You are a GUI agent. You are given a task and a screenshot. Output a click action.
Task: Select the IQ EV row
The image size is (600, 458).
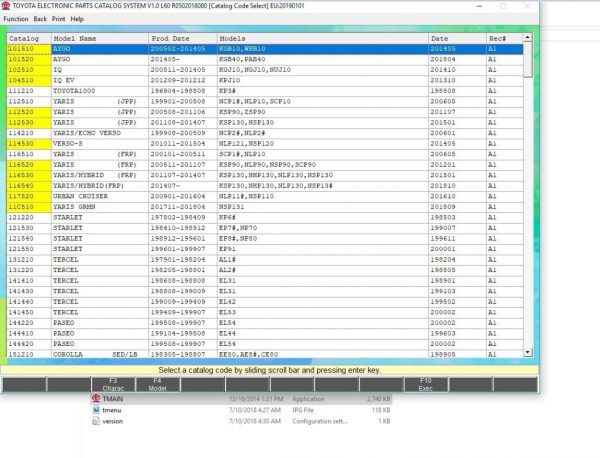point(265,80)
